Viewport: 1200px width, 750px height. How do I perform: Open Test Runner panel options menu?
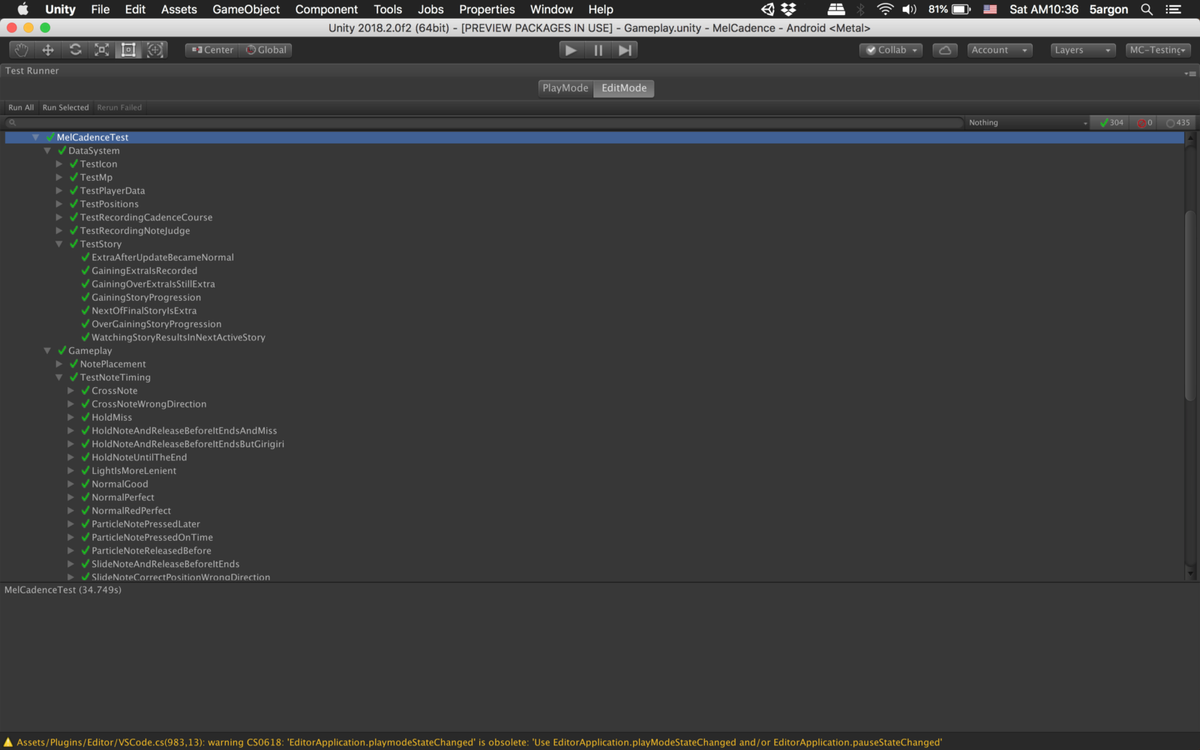click(x=1189, y=72)
